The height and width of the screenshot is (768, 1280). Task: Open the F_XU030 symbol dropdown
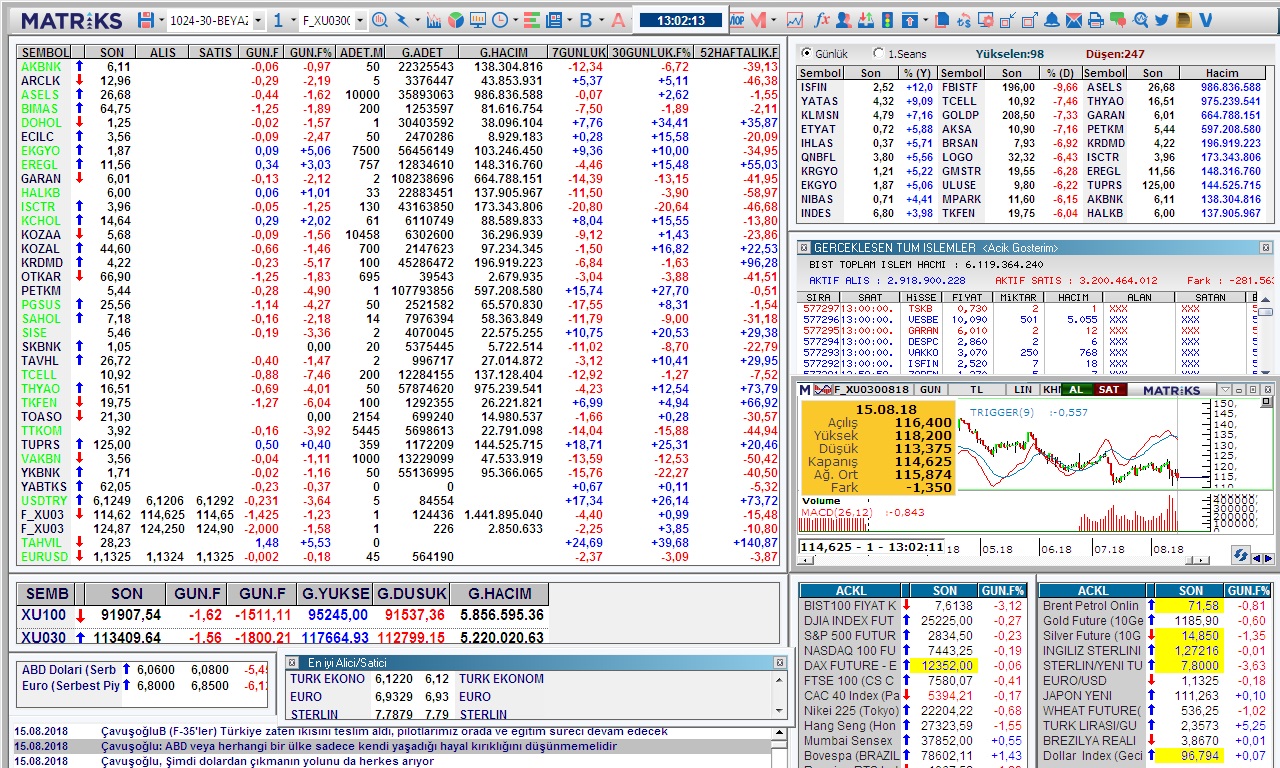pos(360,20)
